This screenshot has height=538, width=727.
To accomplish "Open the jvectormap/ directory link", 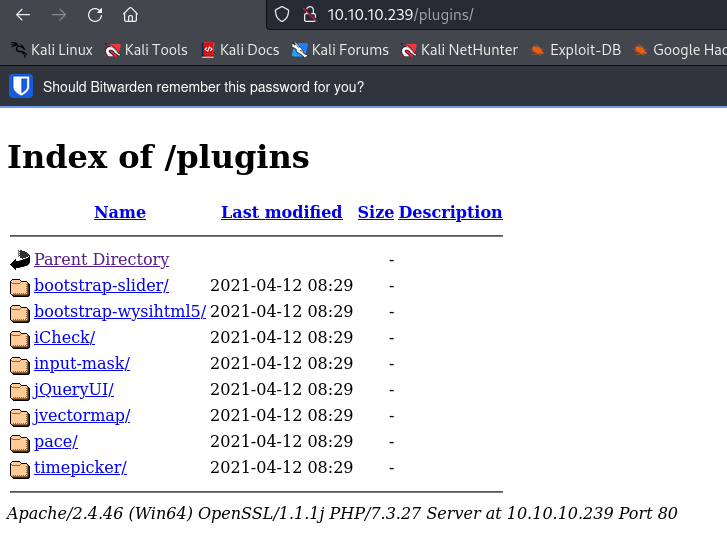I will click(82, 415).
